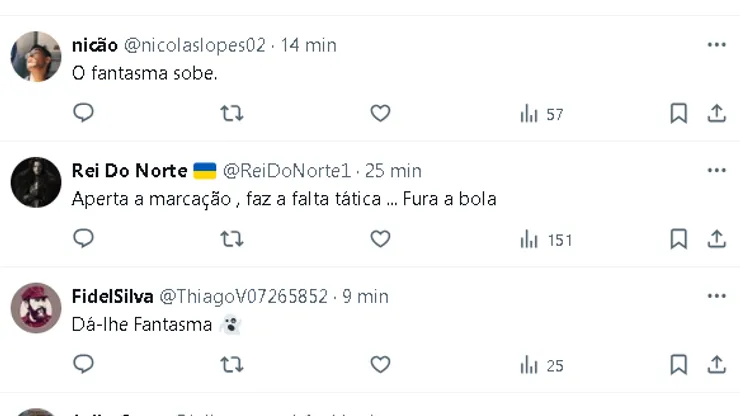Reply to Rei Do Norte's tweet
The image size is (740, 416).
pyautogui.click(x=84, y=239)
